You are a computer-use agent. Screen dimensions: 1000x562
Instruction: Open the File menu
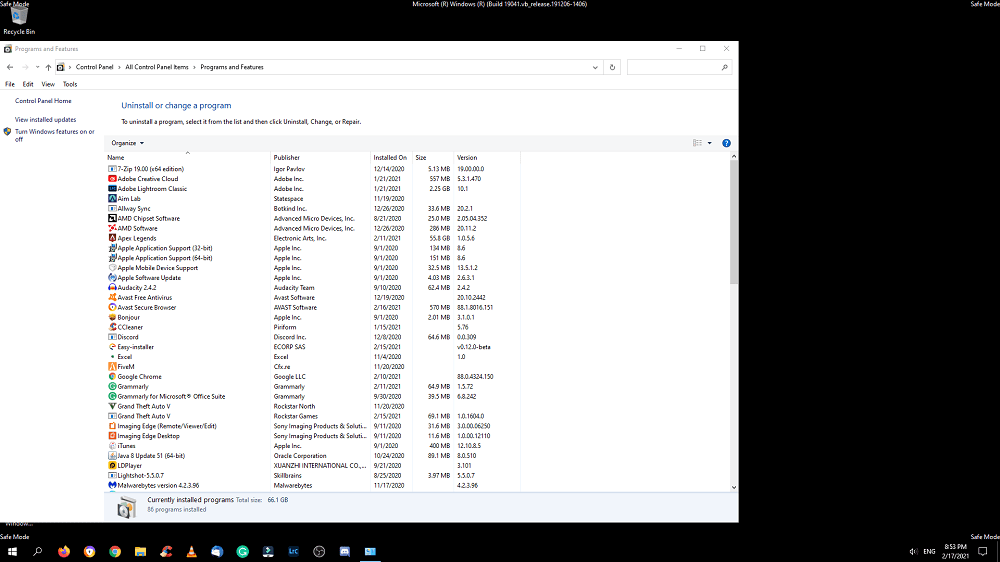[x=10, y=84]
